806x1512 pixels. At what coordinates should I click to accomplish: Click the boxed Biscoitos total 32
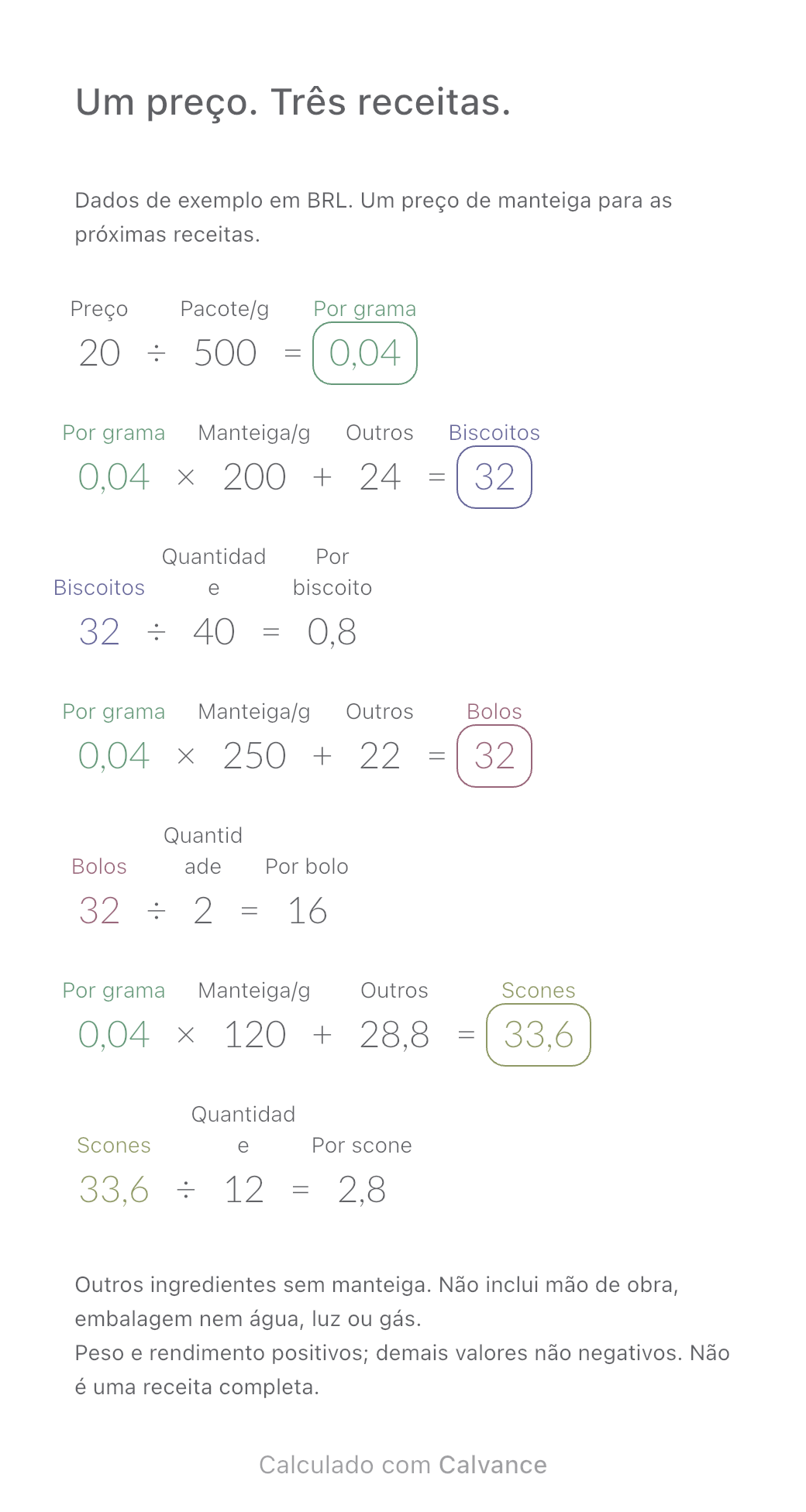point(494,477)
